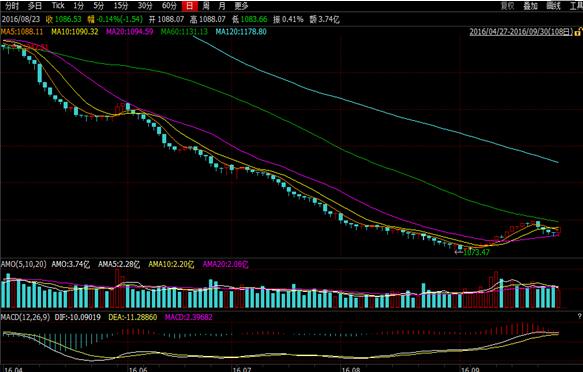
Task: Select the 60分 period tab
Action: 169,6
